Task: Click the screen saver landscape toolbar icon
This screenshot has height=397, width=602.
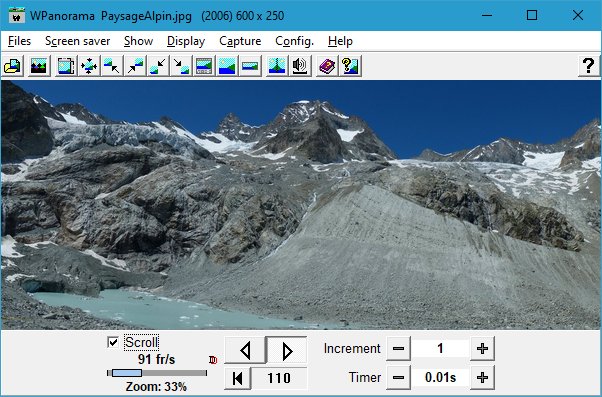Action: click(39, 66)
